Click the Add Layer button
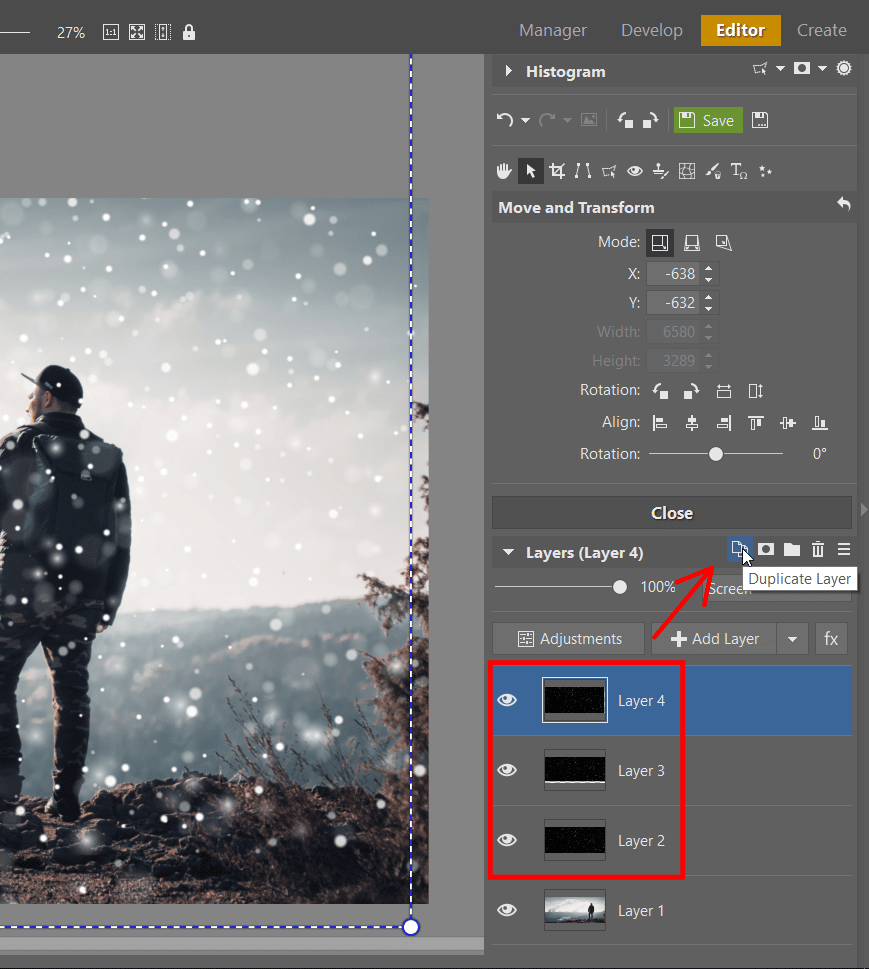 714,639
